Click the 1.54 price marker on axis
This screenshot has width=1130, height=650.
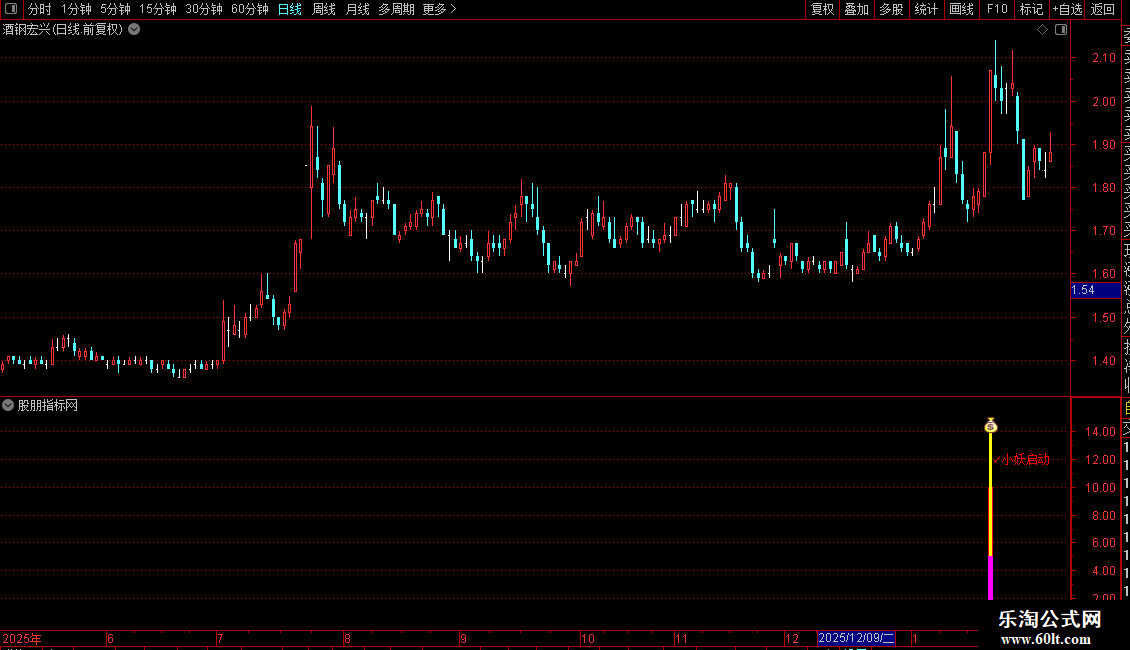1095,290
